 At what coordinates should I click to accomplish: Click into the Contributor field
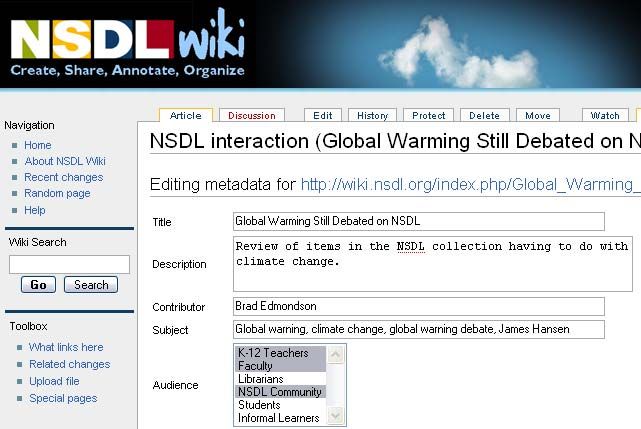coord(419,306)
